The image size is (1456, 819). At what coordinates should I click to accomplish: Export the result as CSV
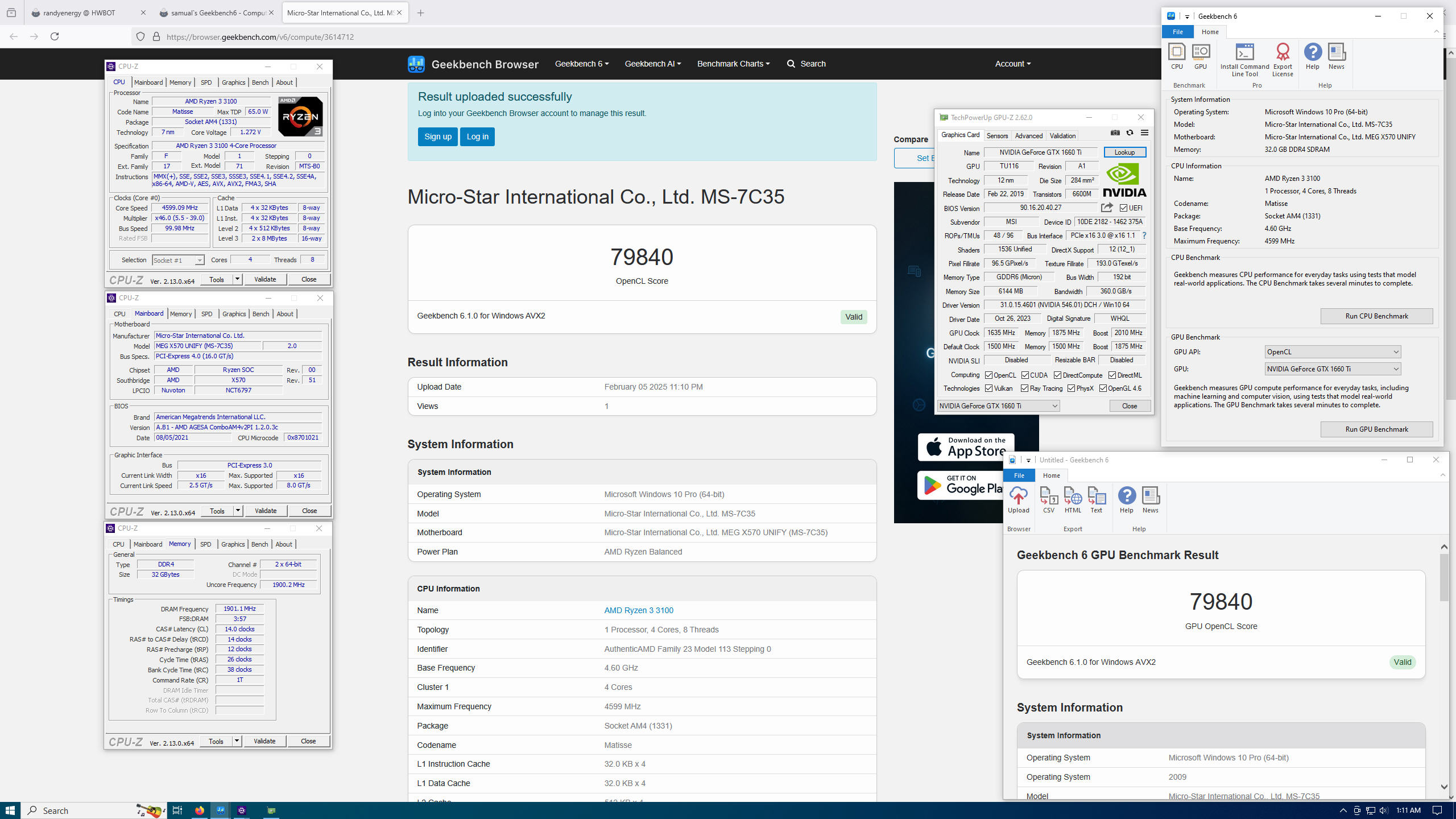[x=1048, y=500]
